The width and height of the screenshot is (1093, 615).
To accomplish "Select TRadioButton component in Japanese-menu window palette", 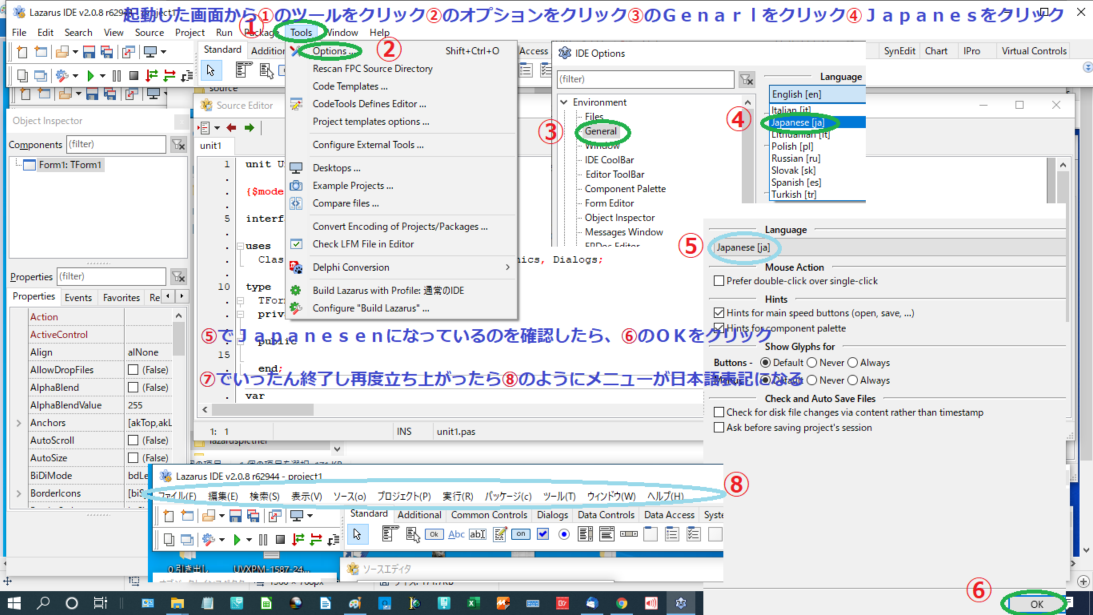I will 564,535.
